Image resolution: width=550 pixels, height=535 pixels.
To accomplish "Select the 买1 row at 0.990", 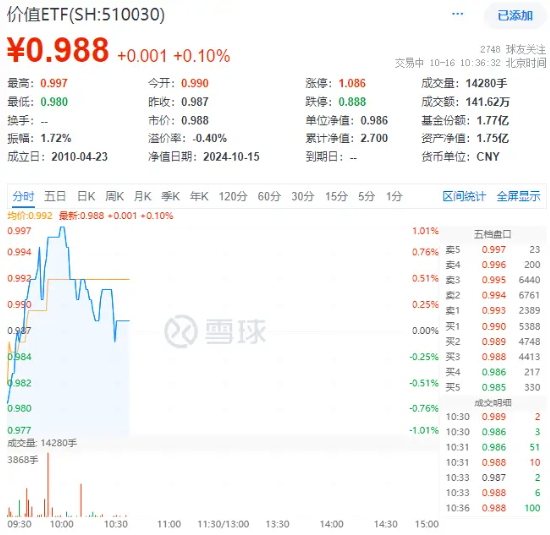I will [492, 326].
